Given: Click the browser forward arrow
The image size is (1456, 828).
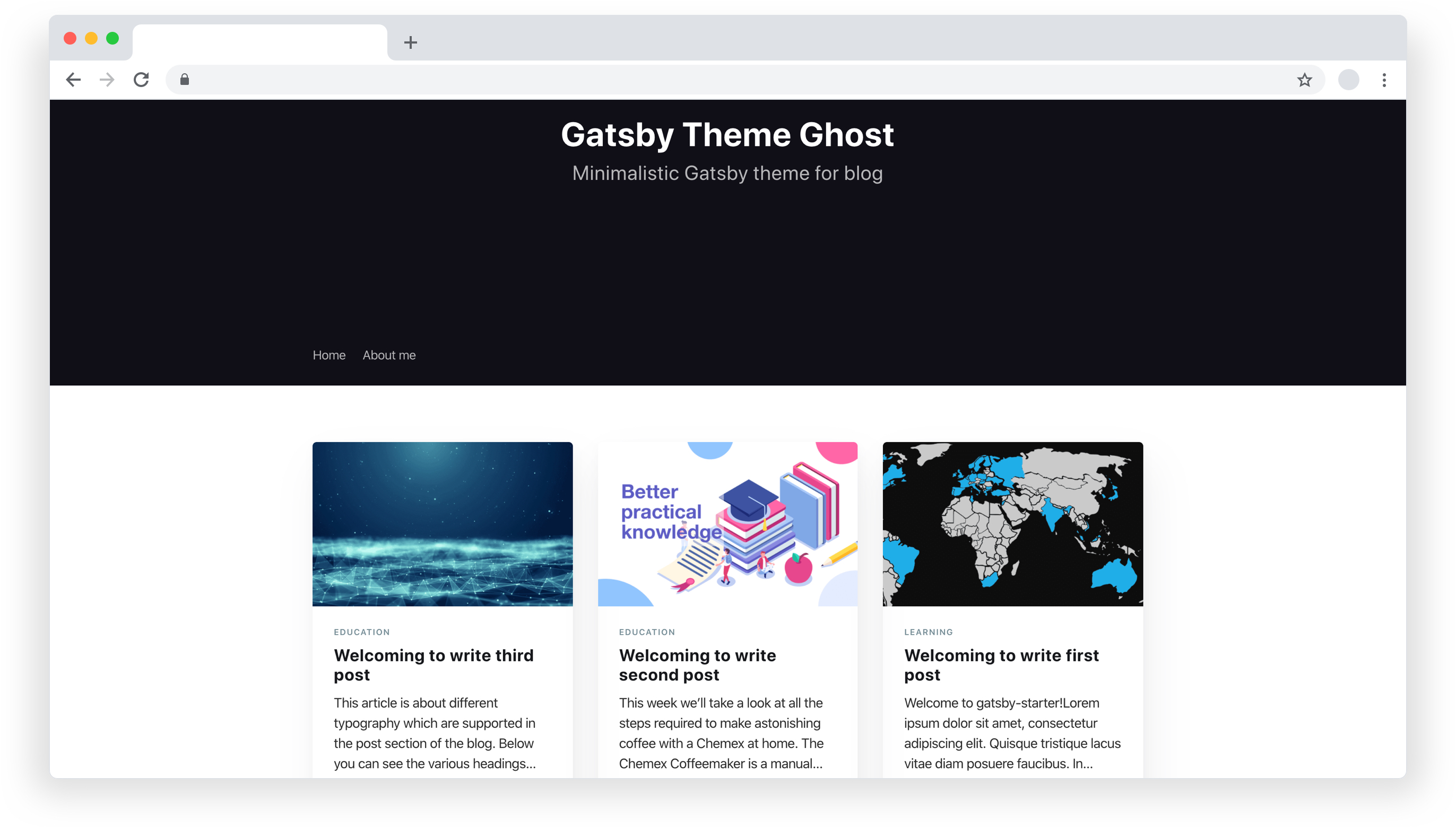Looking at the screenshot, I should click(107, 80).
